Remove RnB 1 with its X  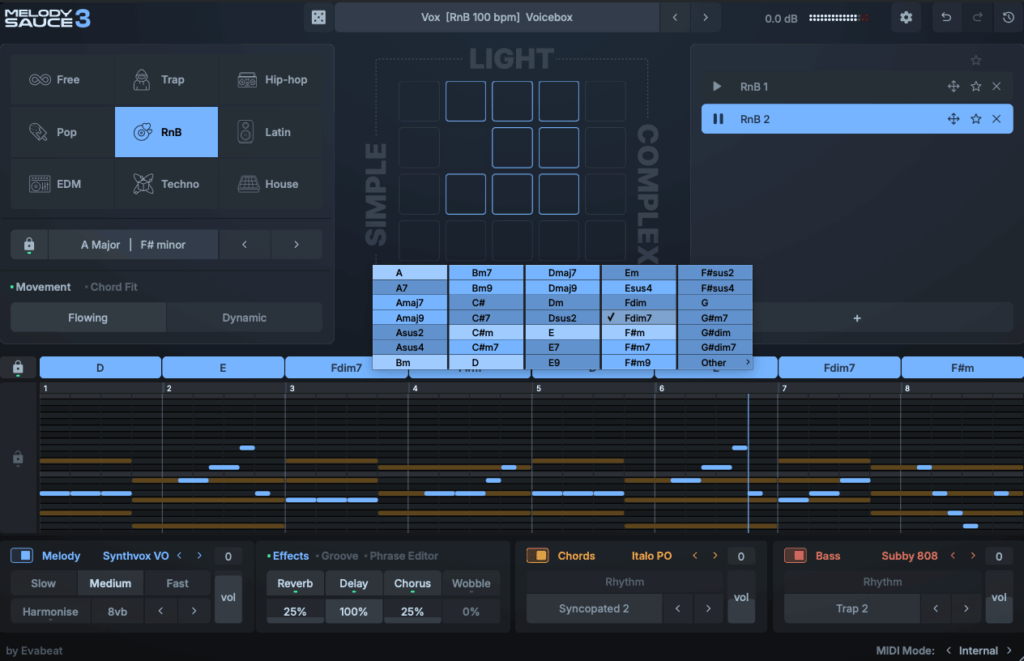point(997,86)
